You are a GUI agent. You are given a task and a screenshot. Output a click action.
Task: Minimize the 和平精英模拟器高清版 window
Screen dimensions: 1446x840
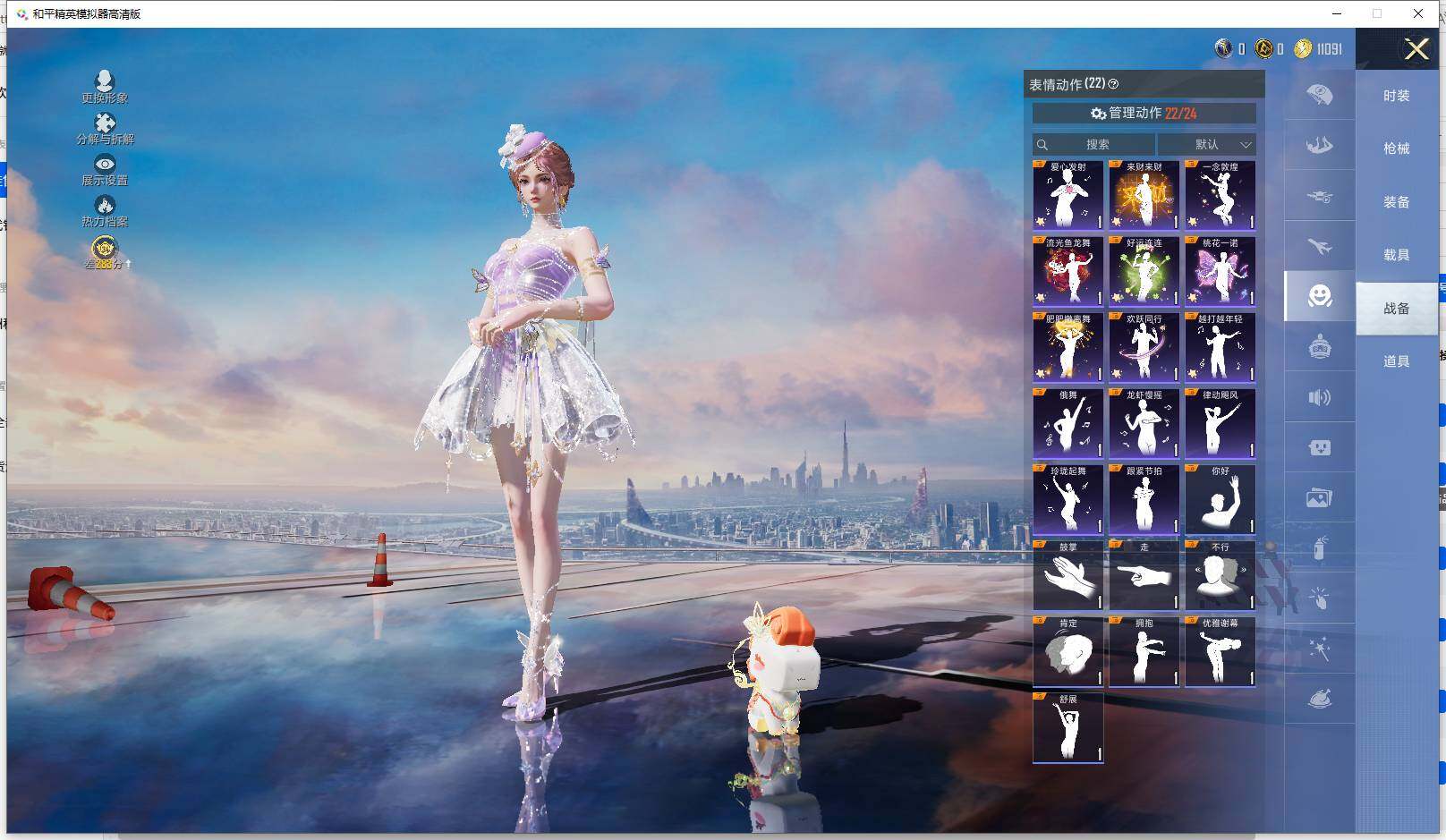click(1337, 13)
